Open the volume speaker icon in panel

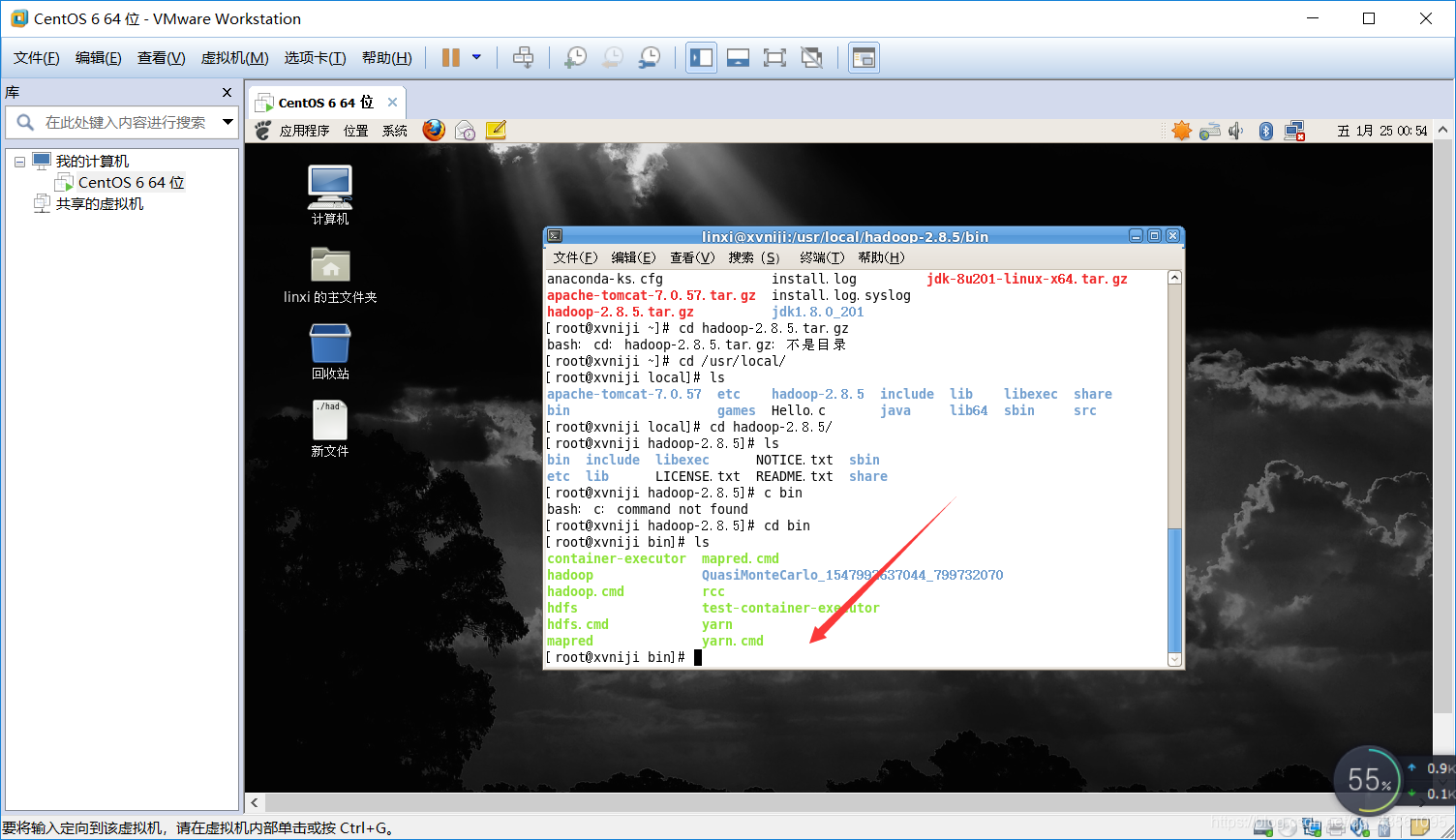pos(1236,131)
